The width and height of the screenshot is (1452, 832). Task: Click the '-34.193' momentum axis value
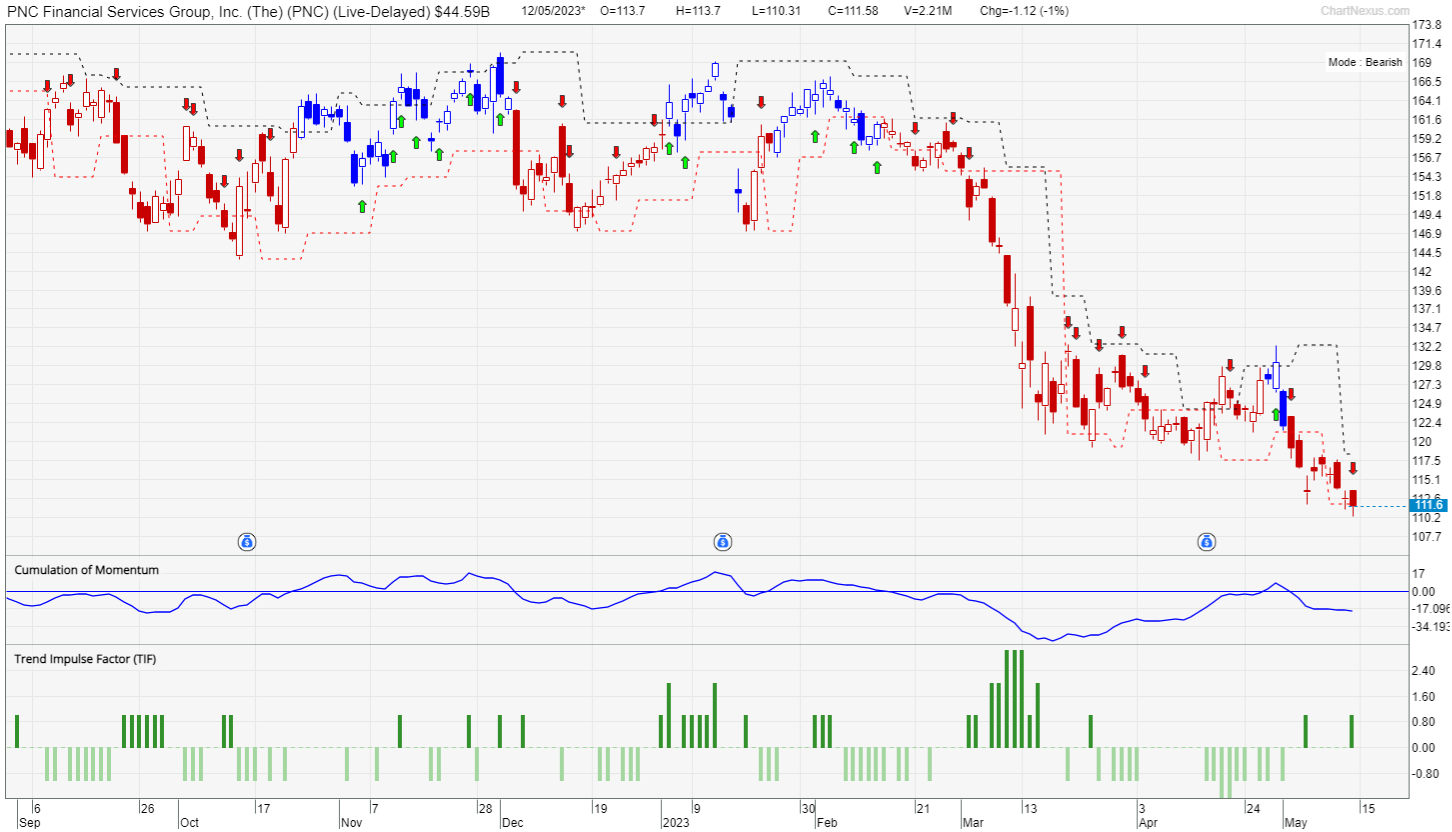[x=1430, y=628]
